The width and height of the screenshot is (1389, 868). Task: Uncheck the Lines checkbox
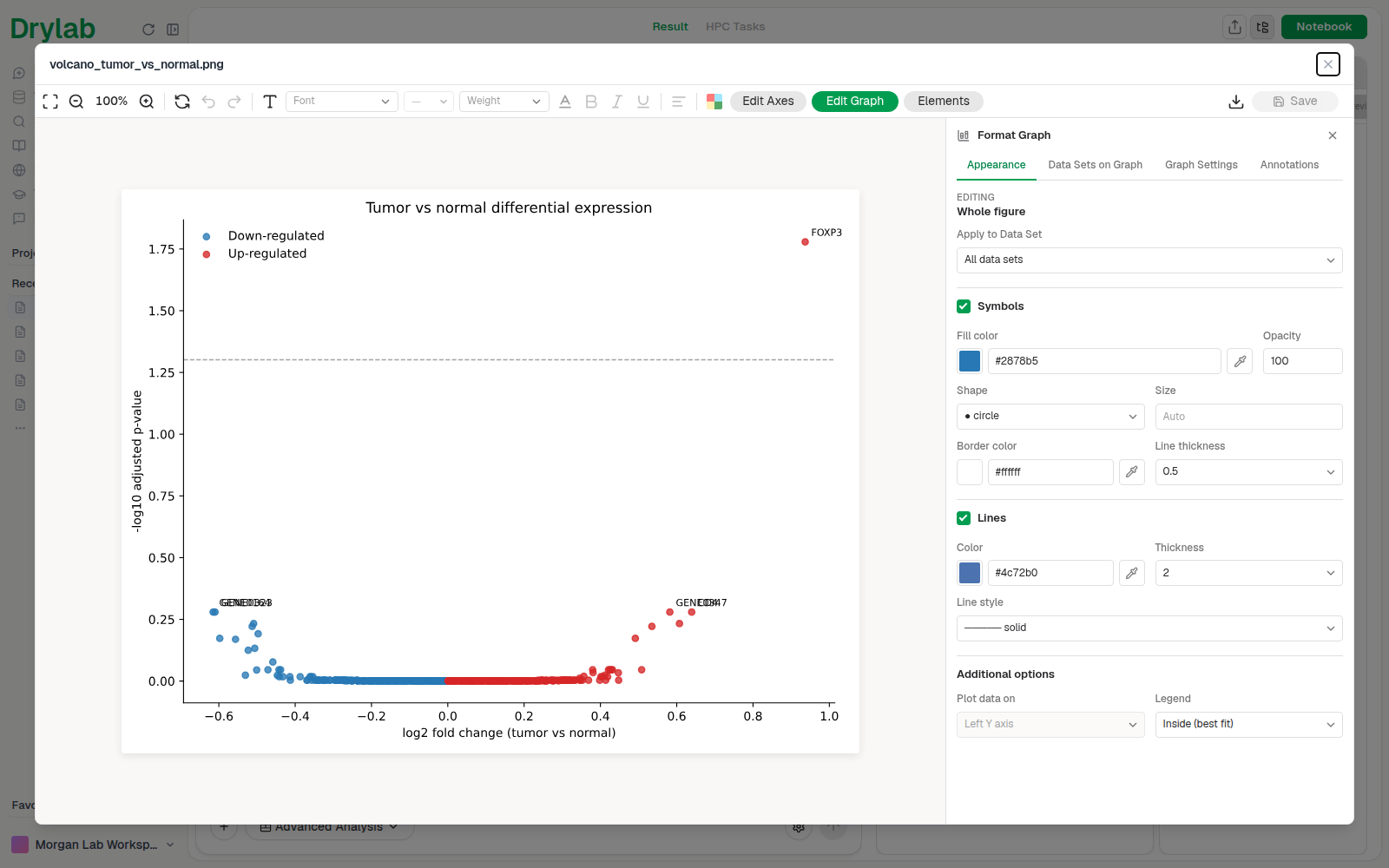[964, 518]
